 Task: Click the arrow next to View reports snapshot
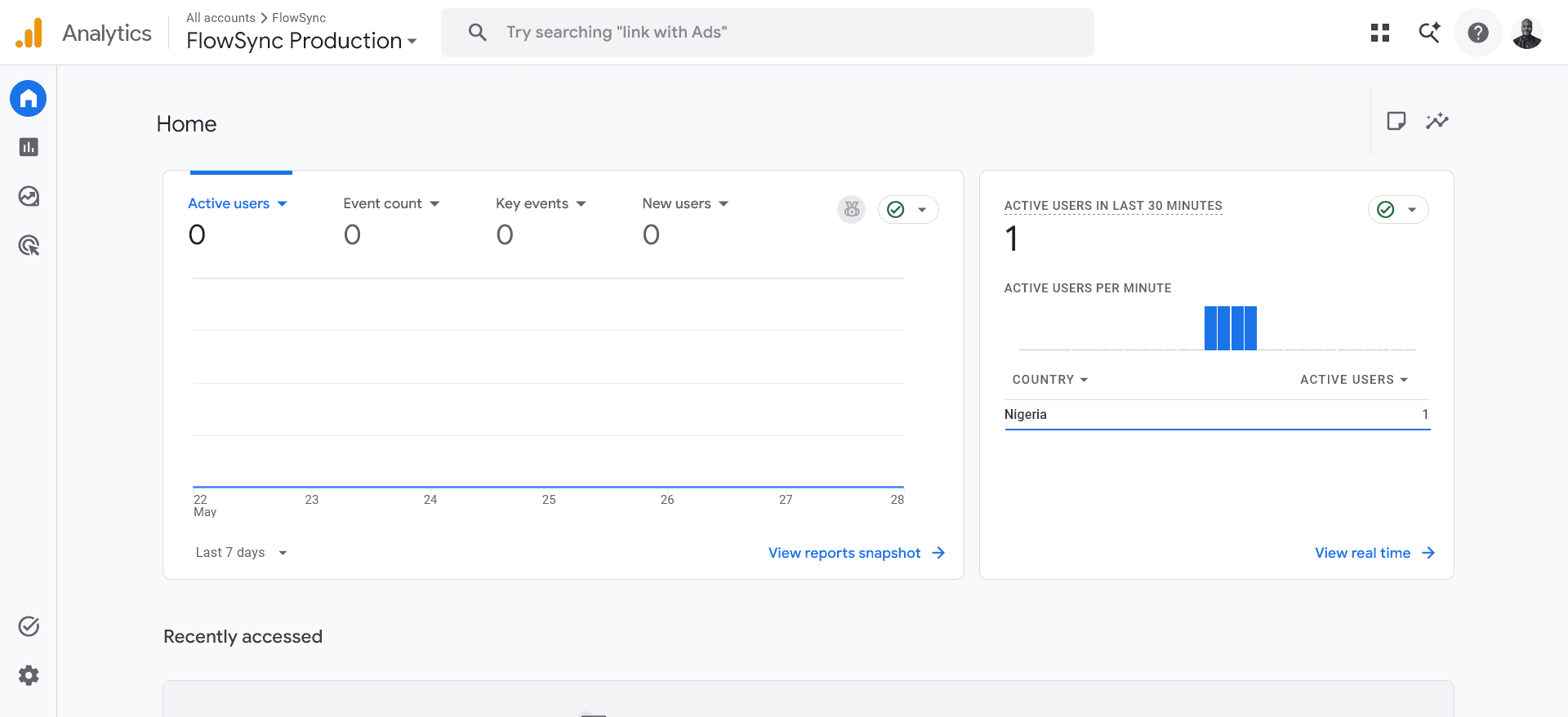point(939,553)
